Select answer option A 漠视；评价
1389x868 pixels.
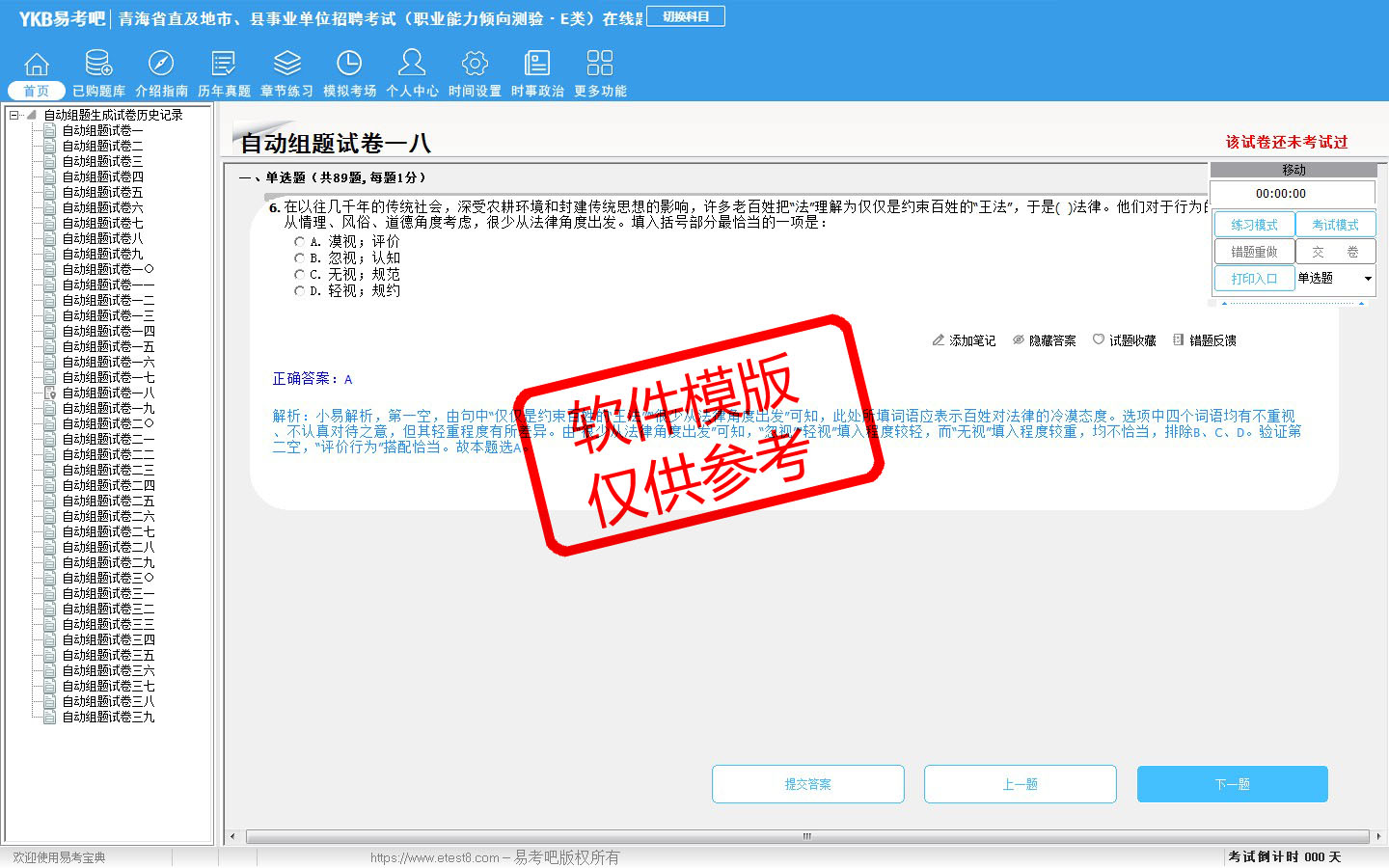[299, 242]
